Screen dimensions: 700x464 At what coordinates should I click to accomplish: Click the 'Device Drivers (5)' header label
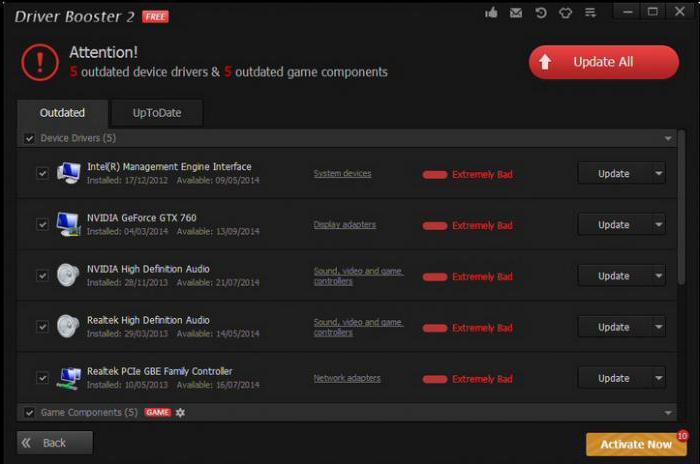[x=78, y=138]
